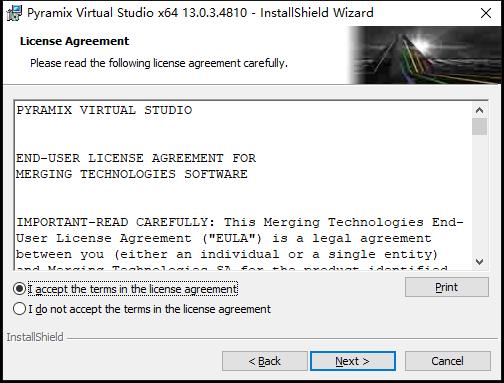Click the road banner image in the header
The height and width of the screenshot is (383, 504).
coord(425,55)
